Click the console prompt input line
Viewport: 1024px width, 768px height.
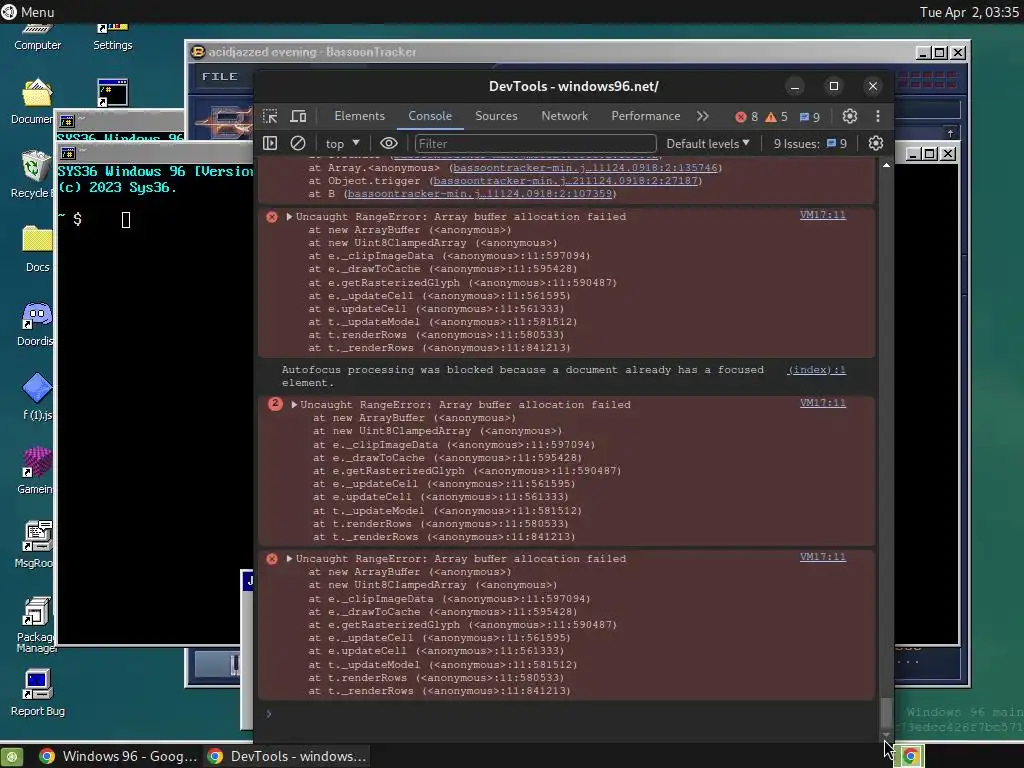point(568,714)
